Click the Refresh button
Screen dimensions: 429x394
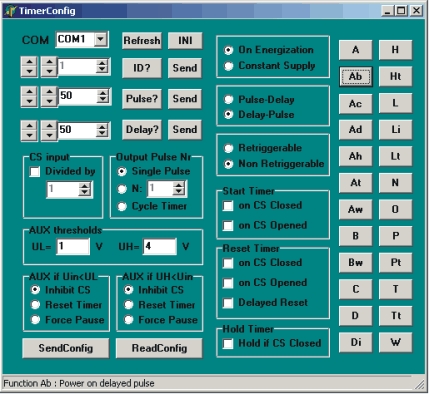pyautogui.click(x=142, y=41)
